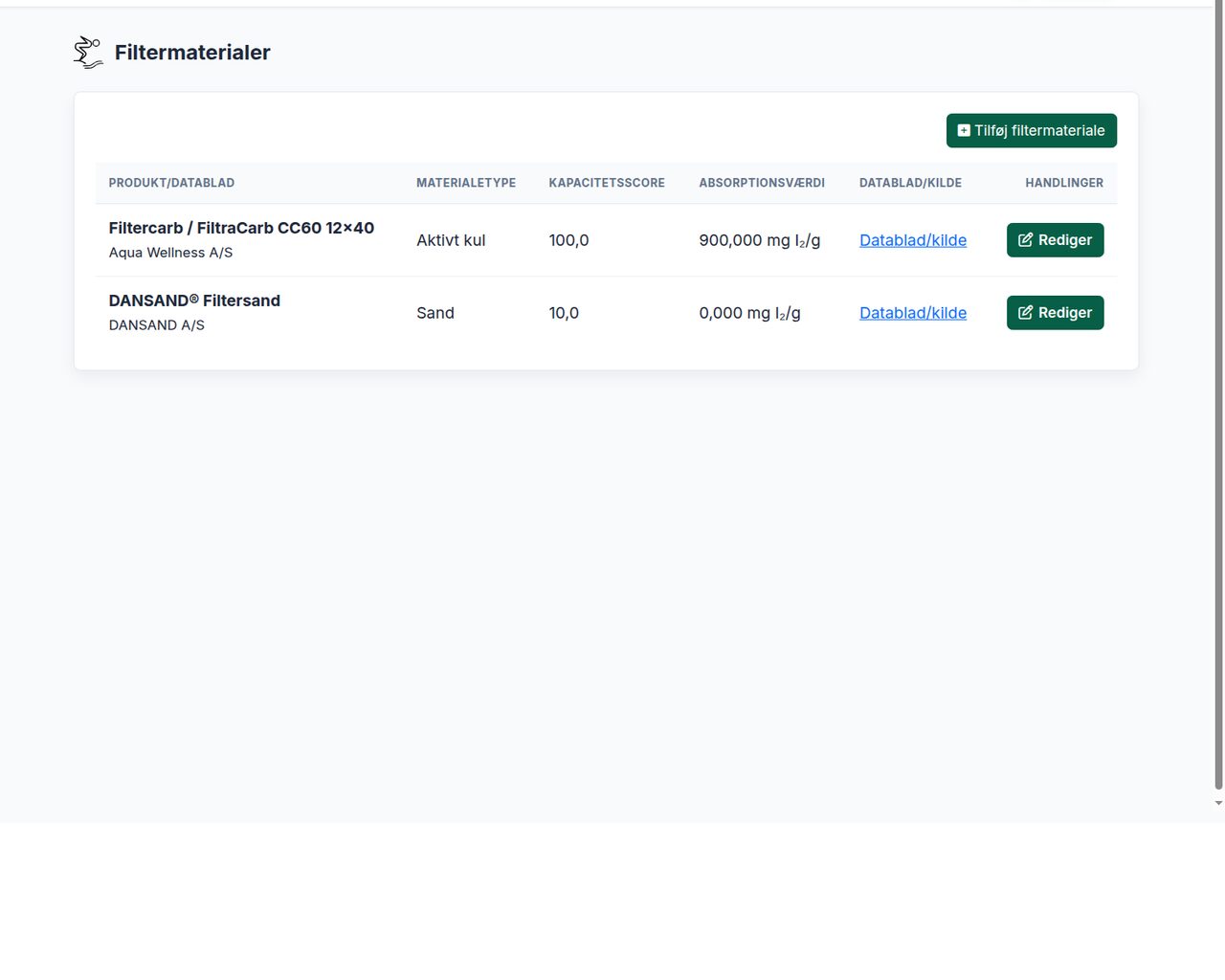Click the Filtermaterialer swimmer logo icon
The image size is (1225, 980).
coord(88,53)
